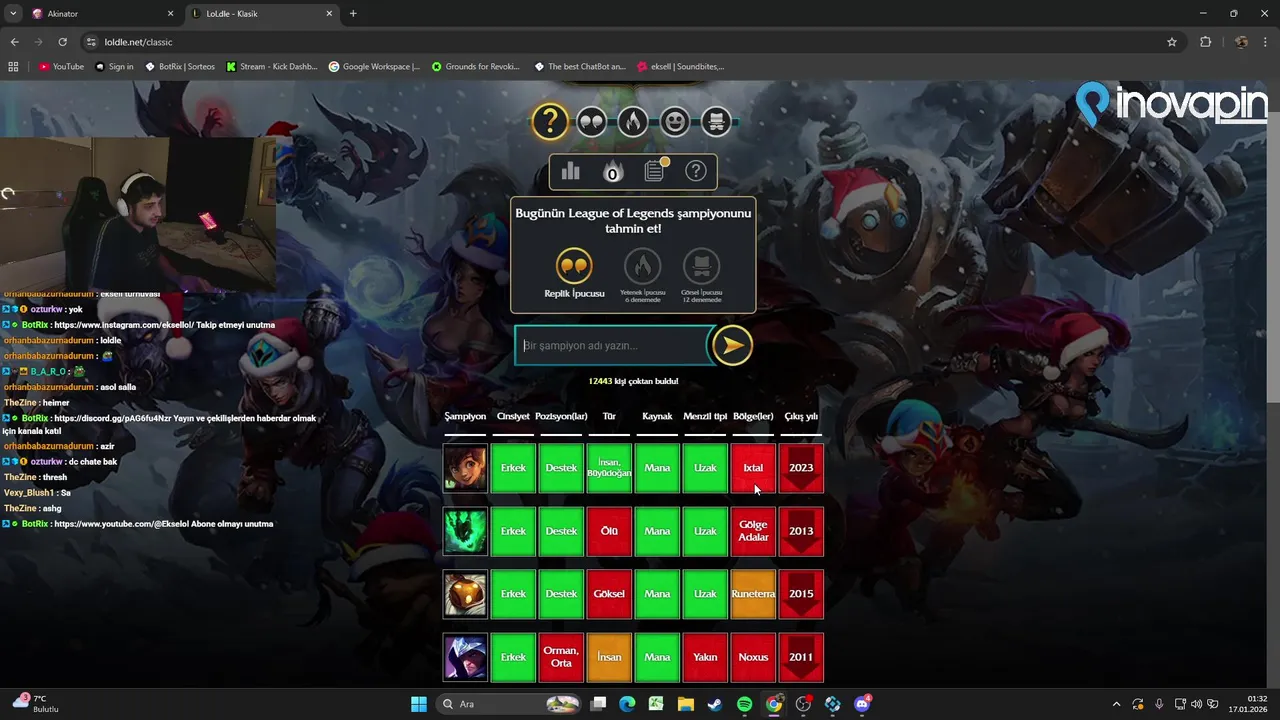
Task: Select the '2011' release year cell
Action: pyautogui.click(x=801, y=657)
